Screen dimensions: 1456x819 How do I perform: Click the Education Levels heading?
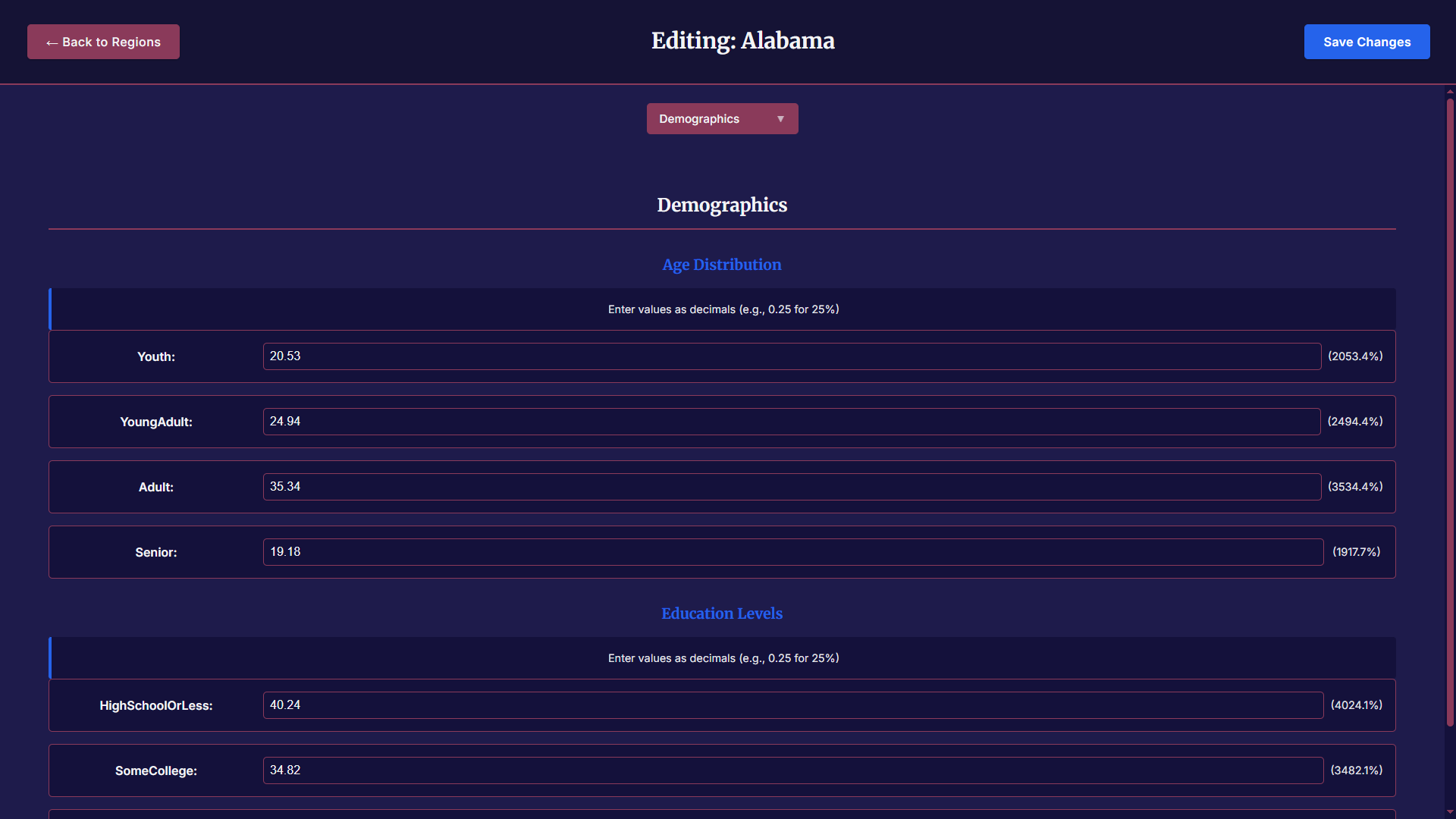(721, 613)
